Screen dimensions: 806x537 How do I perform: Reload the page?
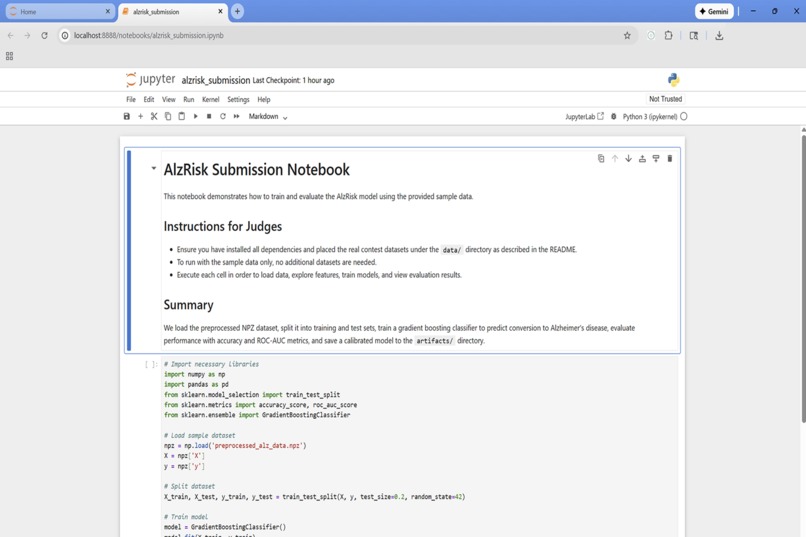[x=44, y=35]
